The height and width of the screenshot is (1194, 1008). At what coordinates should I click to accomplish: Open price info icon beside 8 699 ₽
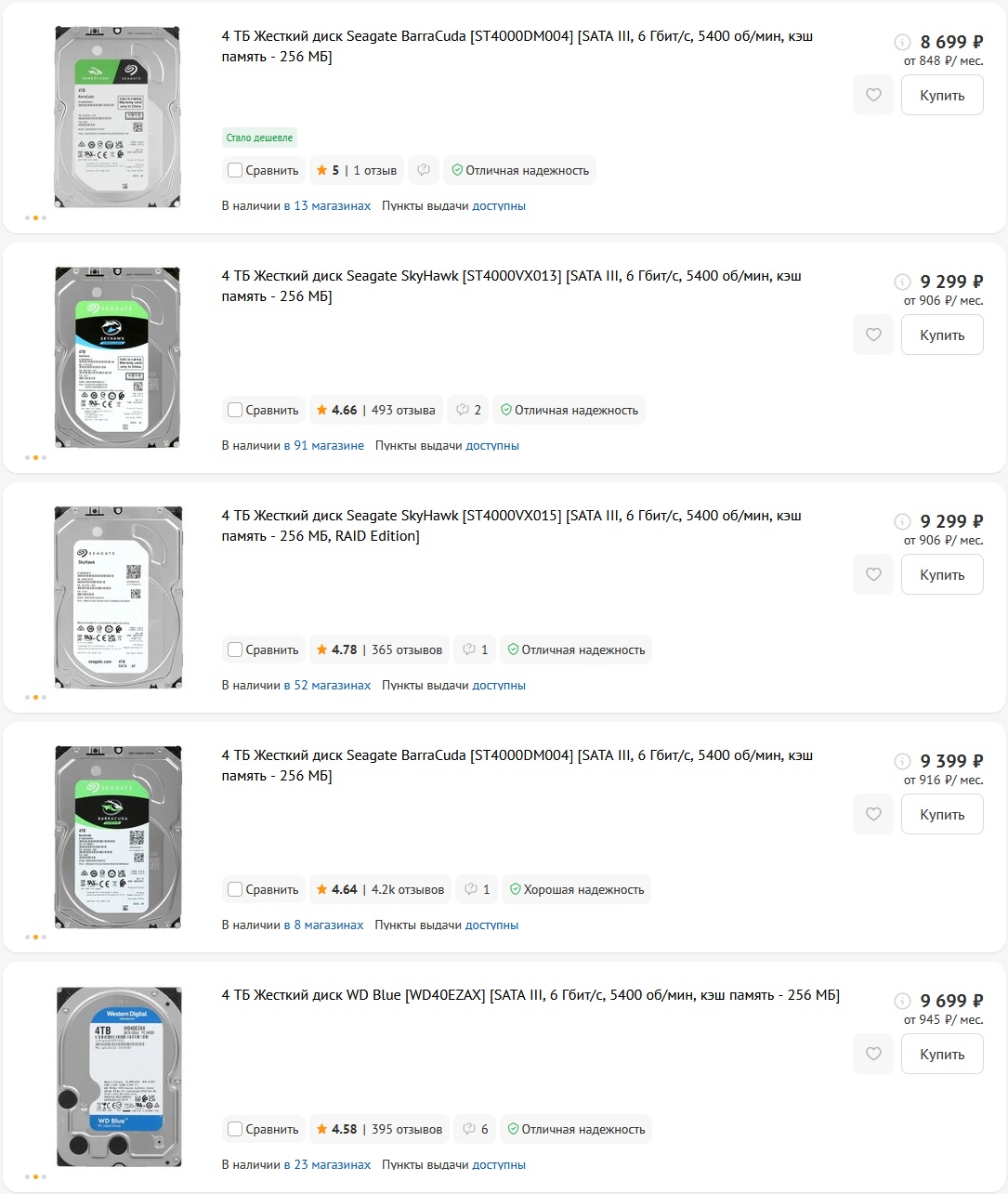click(x=902, y=42)
